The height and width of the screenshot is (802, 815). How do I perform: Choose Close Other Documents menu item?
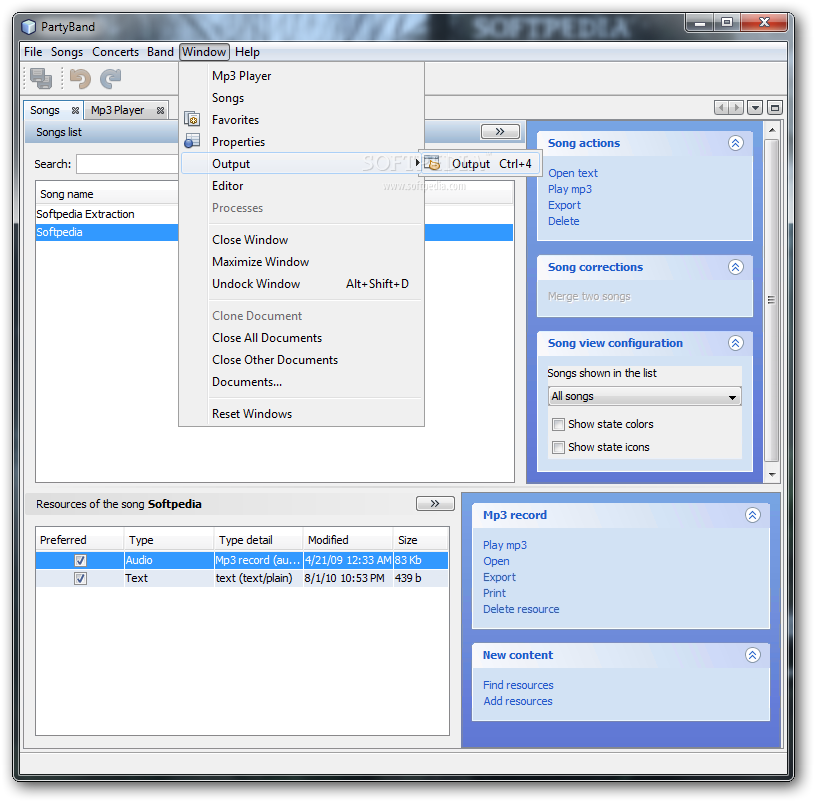point(301,360)
